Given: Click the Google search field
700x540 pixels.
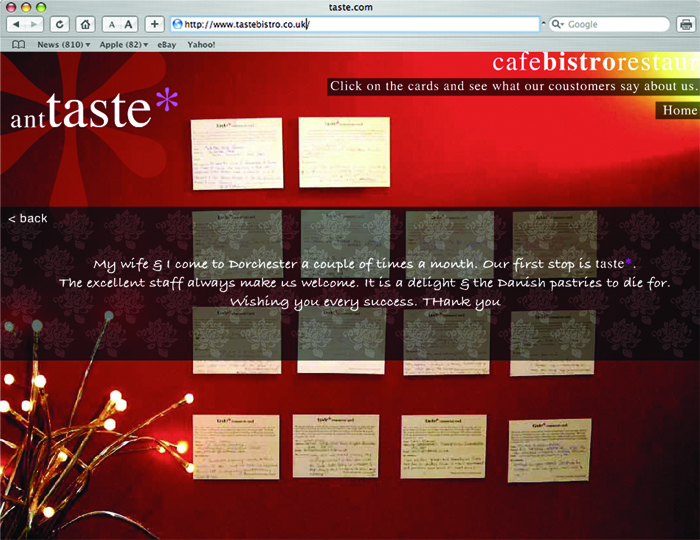Looking at the screenshot, I should pos(609,24).
